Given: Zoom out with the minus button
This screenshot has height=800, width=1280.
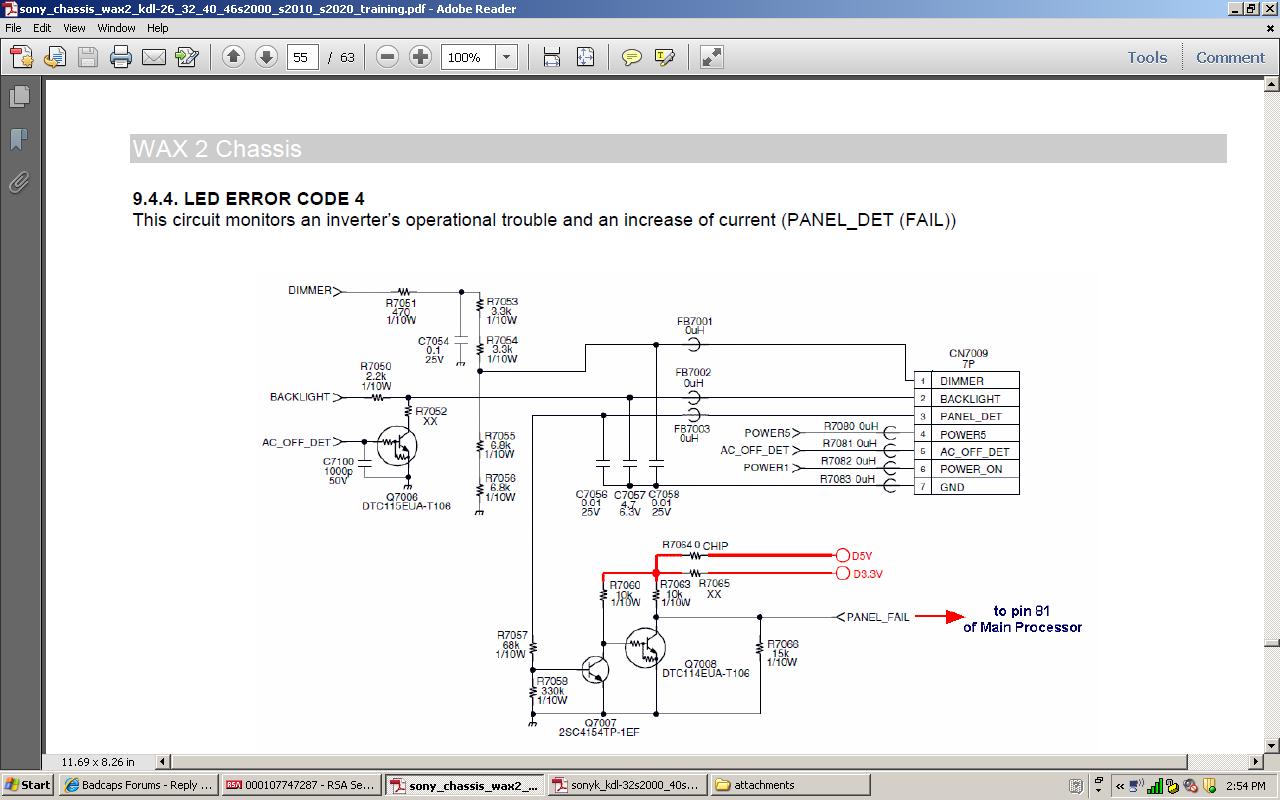Looking at the screenshot, I should coord(387,57).
